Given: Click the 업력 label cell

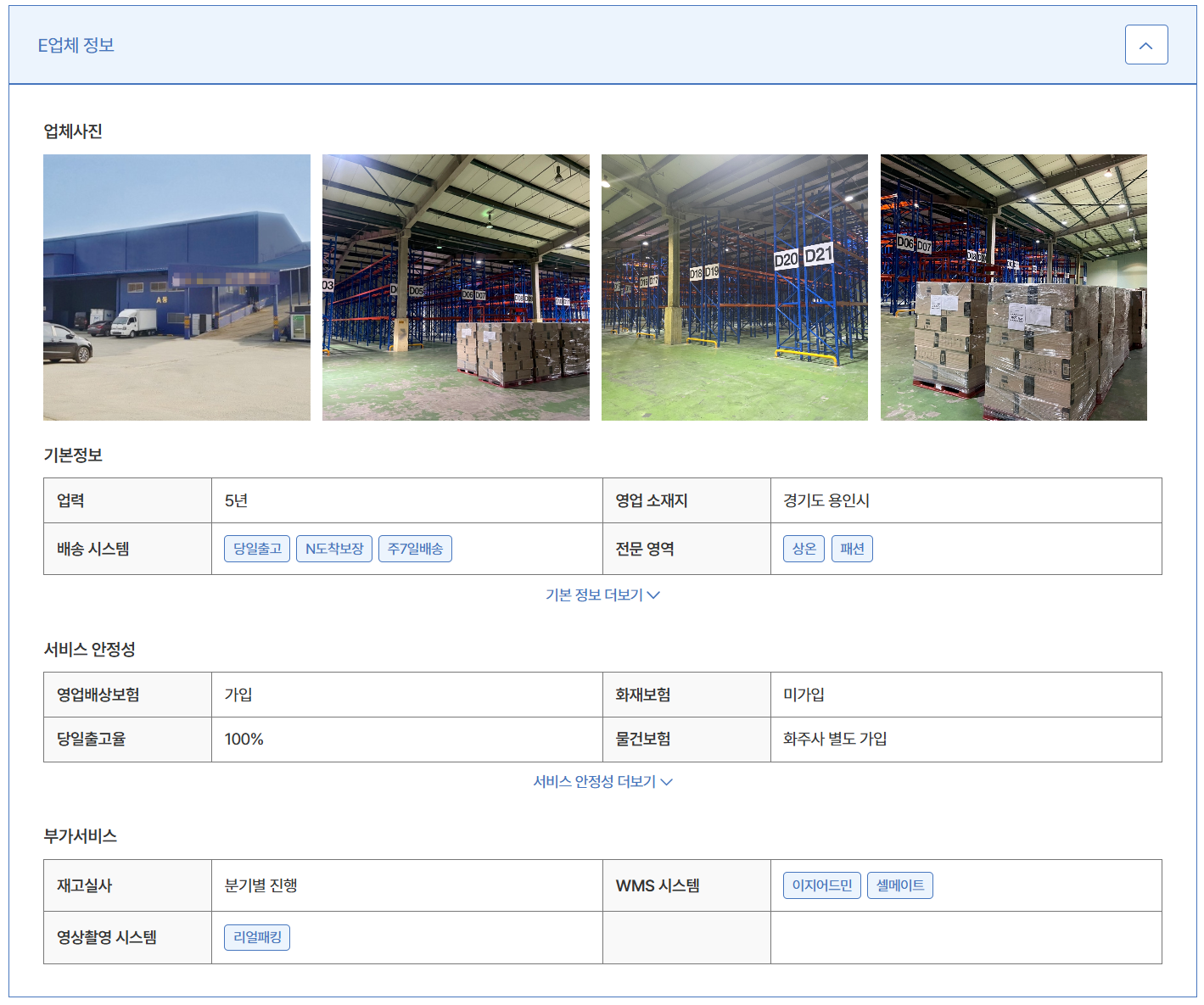Looking at the screenshot, I should 127,500.
